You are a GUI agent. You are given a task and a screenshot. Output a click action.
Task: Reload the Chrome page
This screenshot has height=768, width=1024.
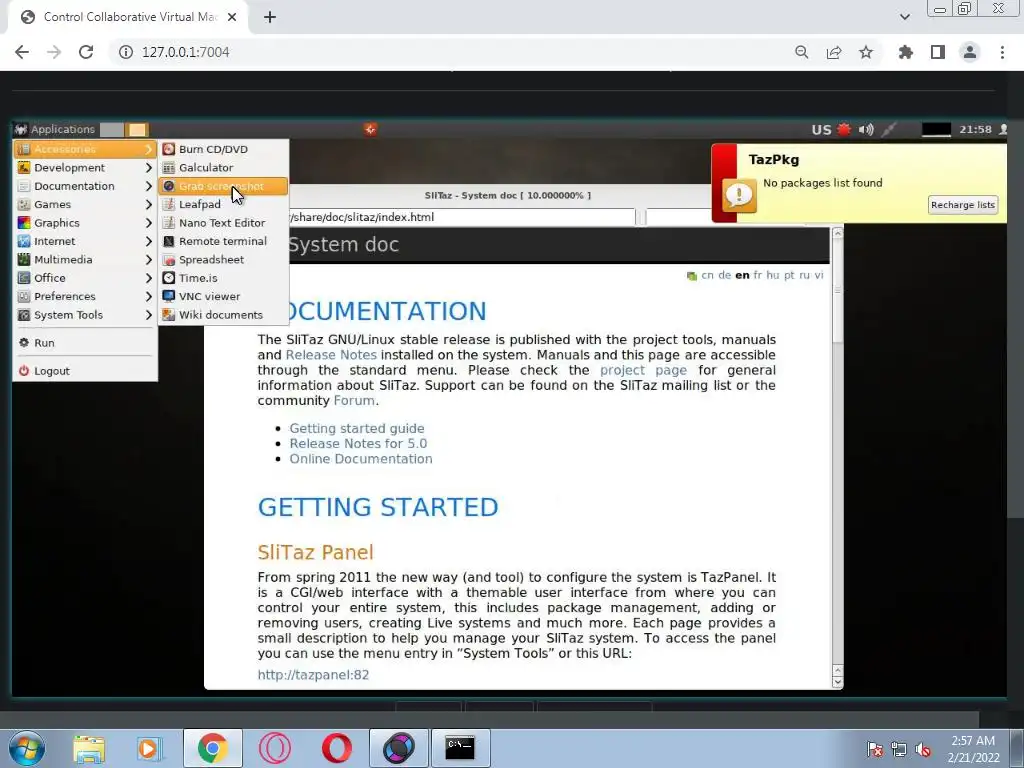pyautogui.click(x=86, y=52)
